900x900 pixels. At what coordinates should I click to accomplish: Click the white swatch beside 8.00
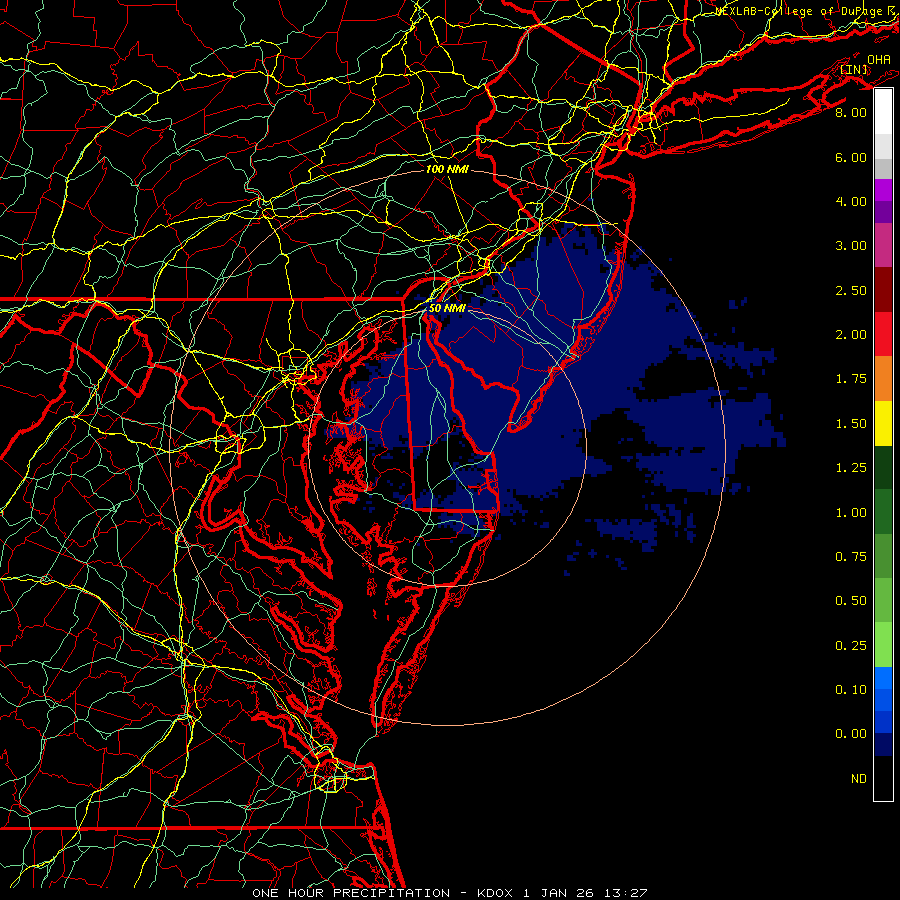pyautogui.click(x=883, y=112)
